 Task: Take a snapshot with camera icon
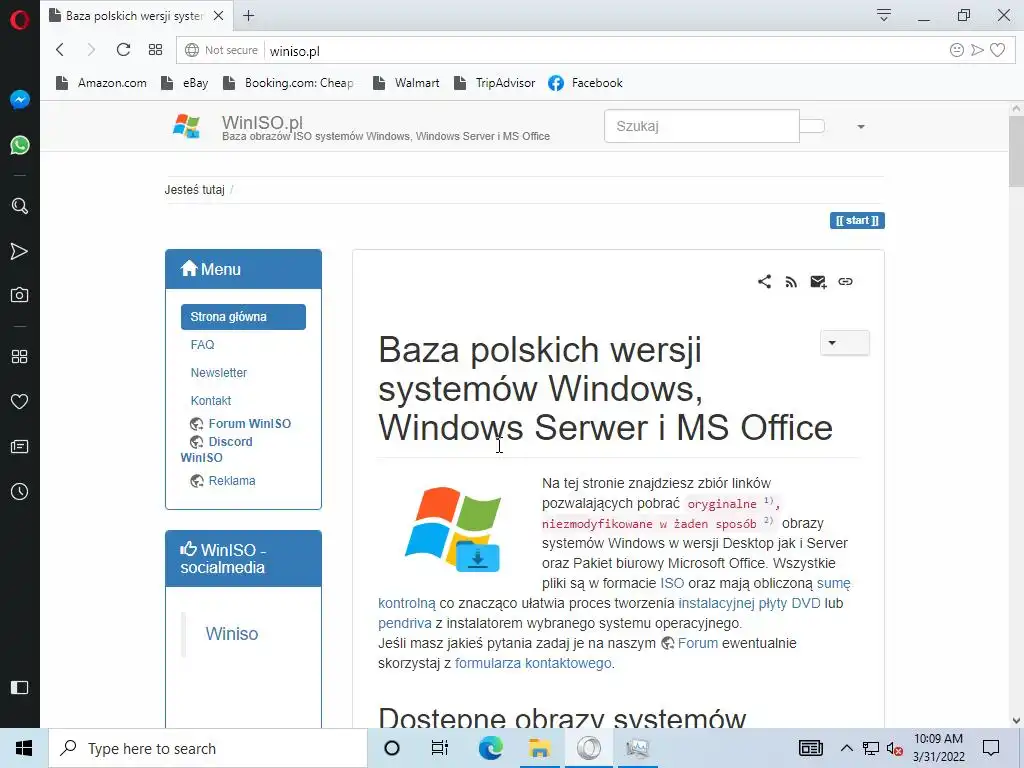(x=20, y=295)
